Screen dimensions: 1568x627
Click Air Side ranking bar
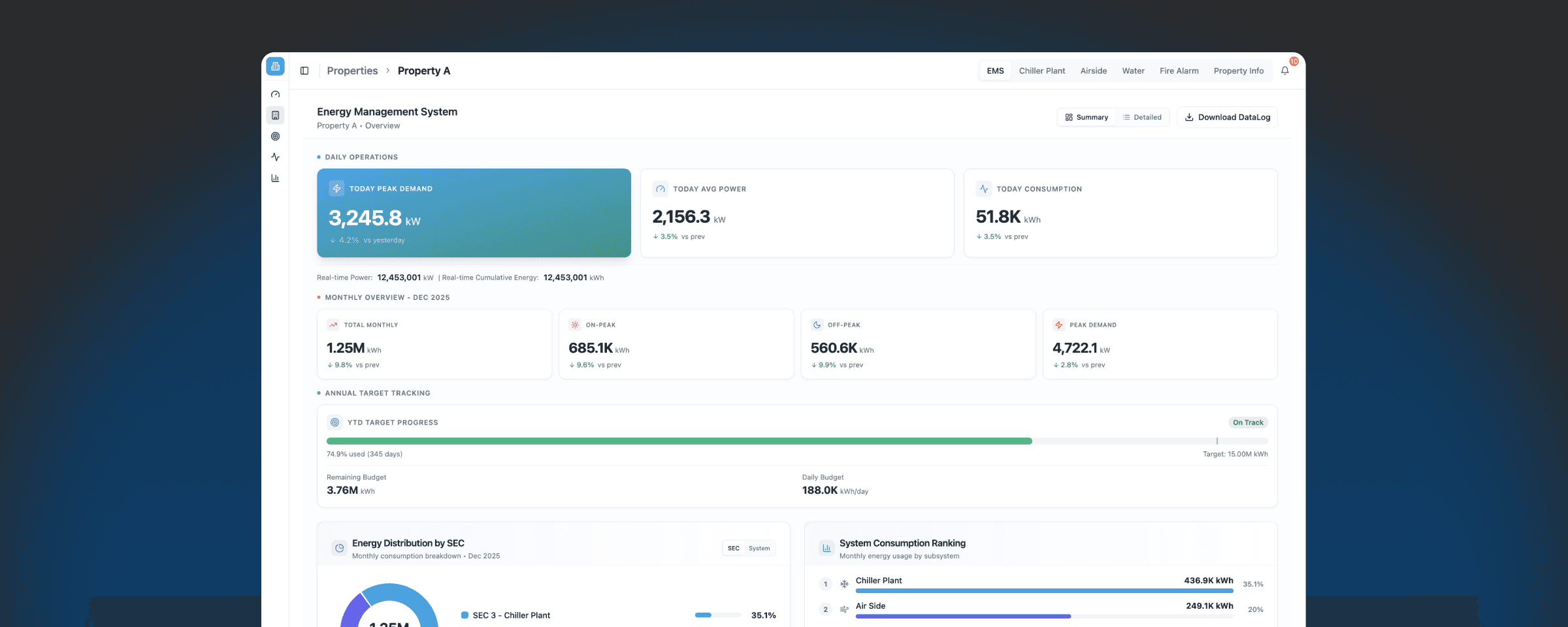[x=1045, y=617]
